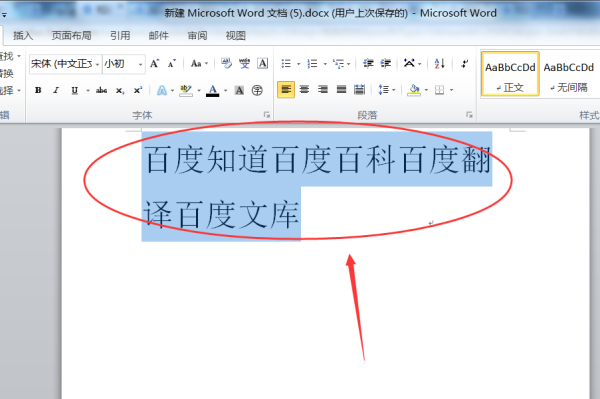Screen dimensions: 600x399
Task: Click Decrease Indent icon
Action: (x=368, y=64)
